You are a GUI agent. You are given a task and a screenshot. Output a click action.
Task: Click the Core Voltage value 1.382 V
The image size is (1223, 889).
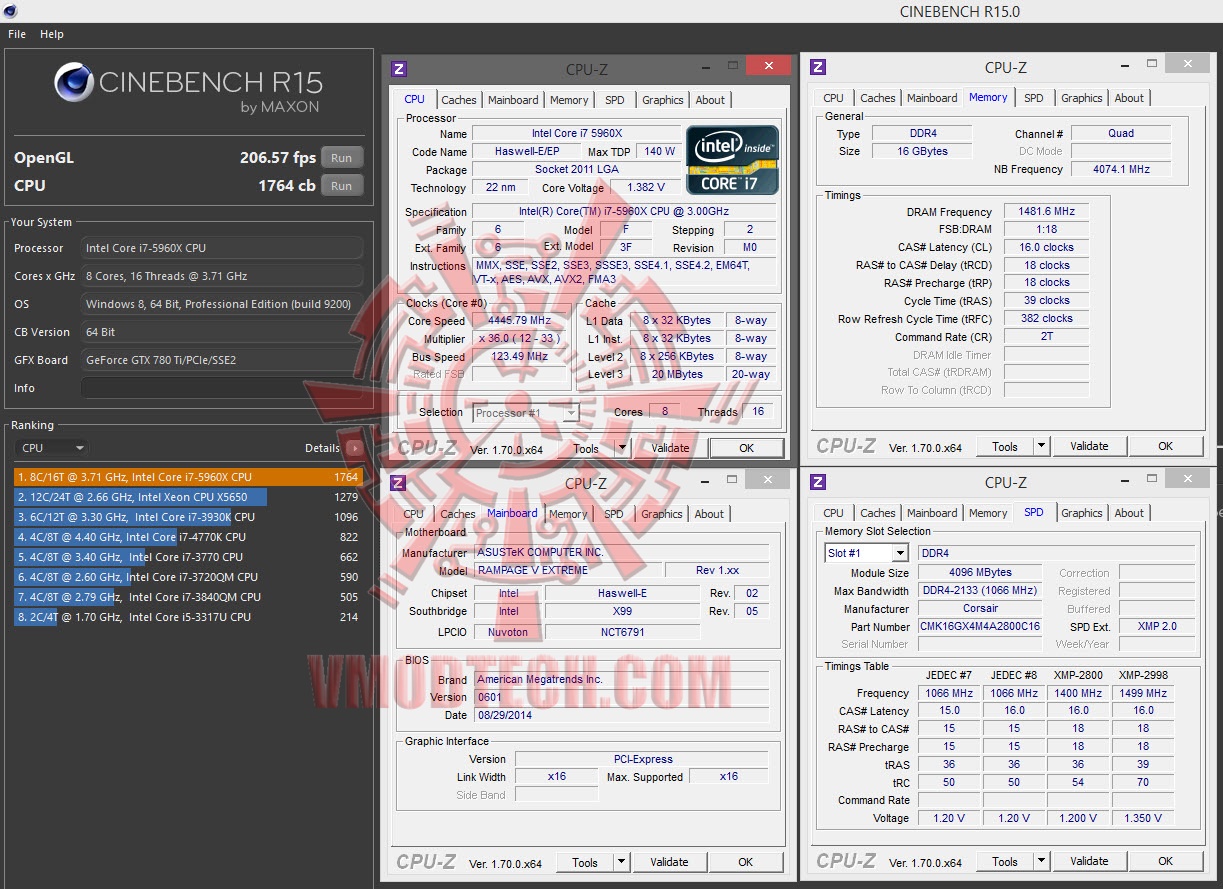(645, 187)
